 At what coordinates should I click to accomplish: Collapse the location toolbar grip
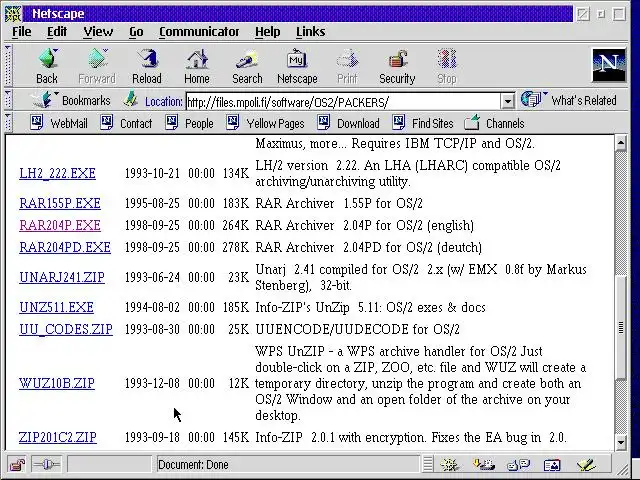pos(8,100)
